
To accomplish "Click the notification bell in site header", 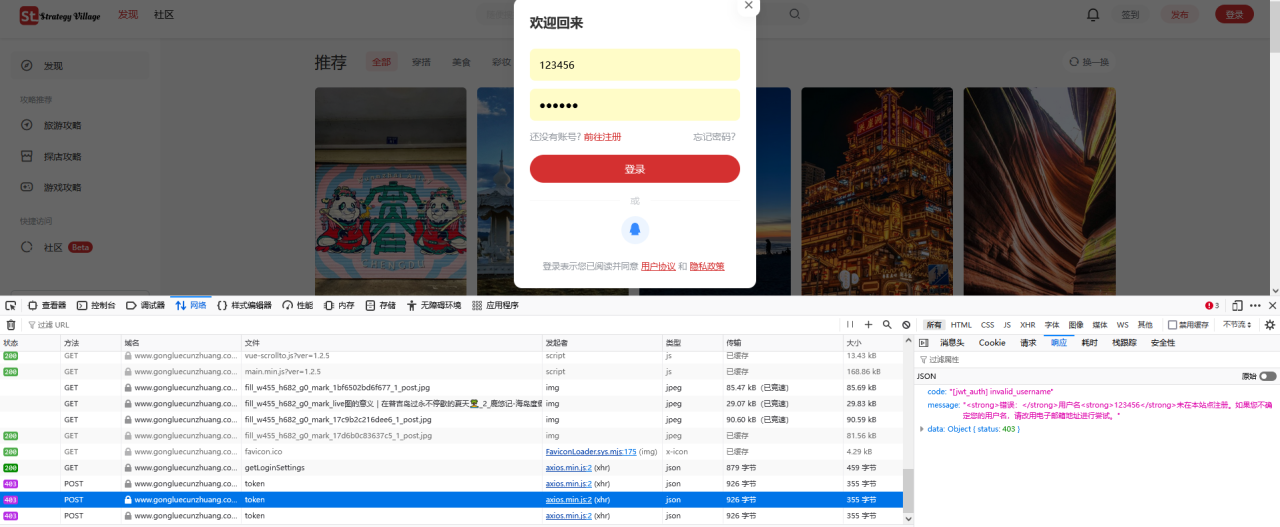I will [1093, 14].
